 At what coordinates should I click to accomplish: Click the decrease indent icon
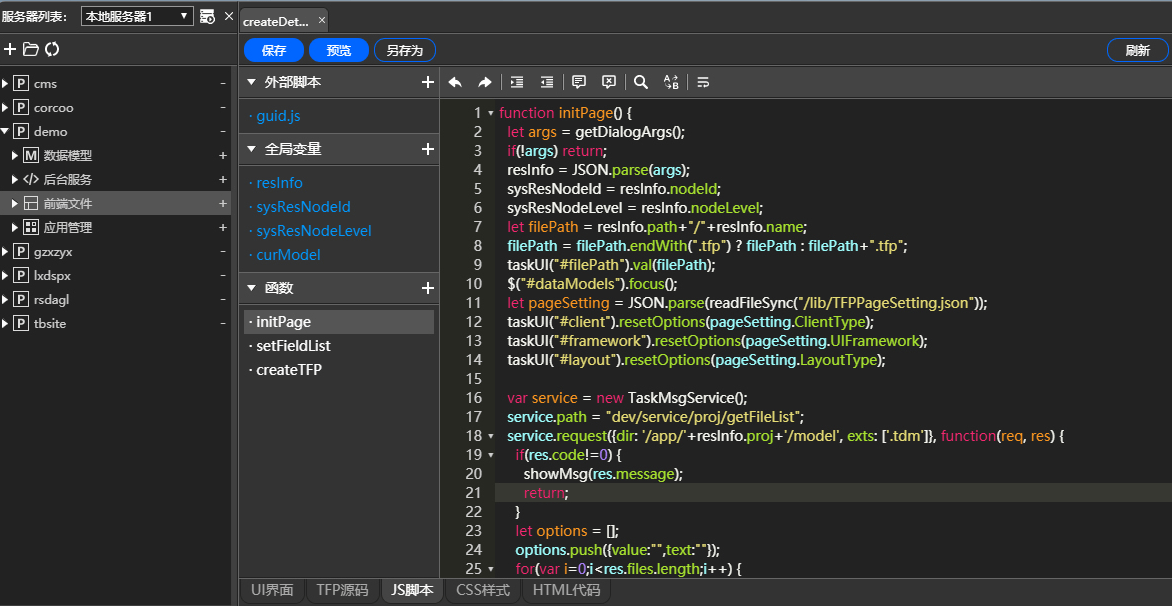pyautogui.click(x=546, y=82)
